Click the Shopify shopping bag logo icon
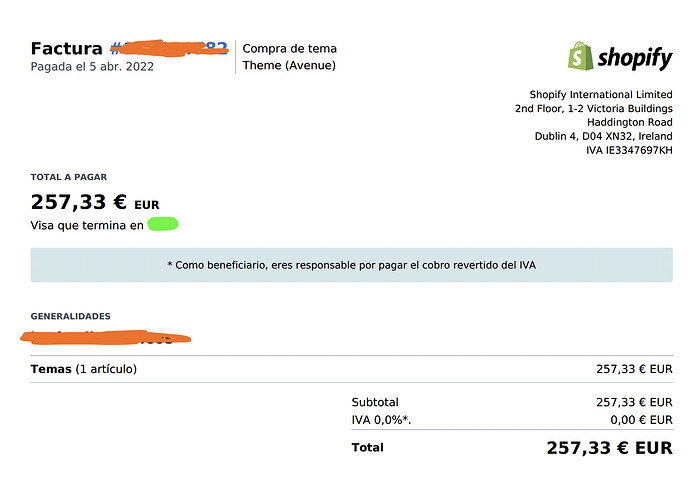The image size is (690, 481). click(x=581, y=56)
